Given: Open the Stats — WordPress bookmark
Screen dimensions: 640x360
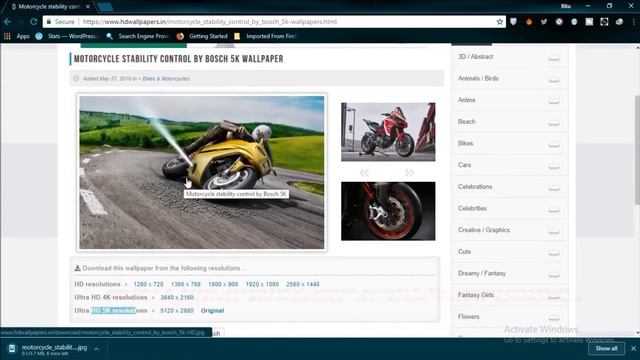Looking at the screenshot, I should [x=67, y=36].
